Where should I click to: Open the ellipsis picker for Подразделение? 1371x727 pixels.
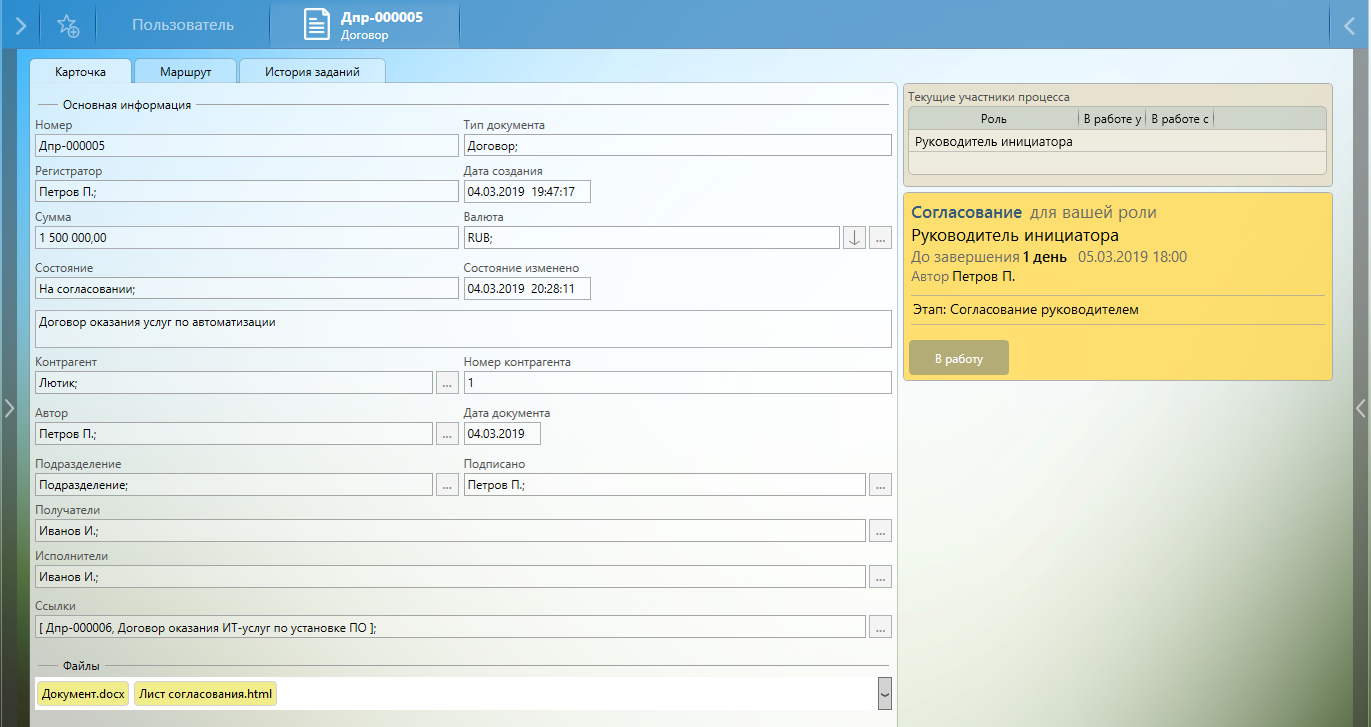(447, 484)
